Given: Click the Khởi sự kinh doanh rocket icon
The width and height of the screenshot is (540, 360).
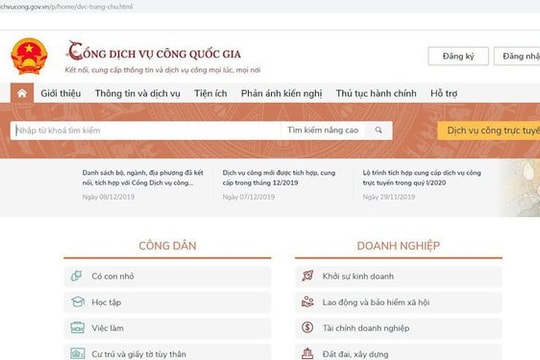Looking at the screenshot, I should pos(308,276).
